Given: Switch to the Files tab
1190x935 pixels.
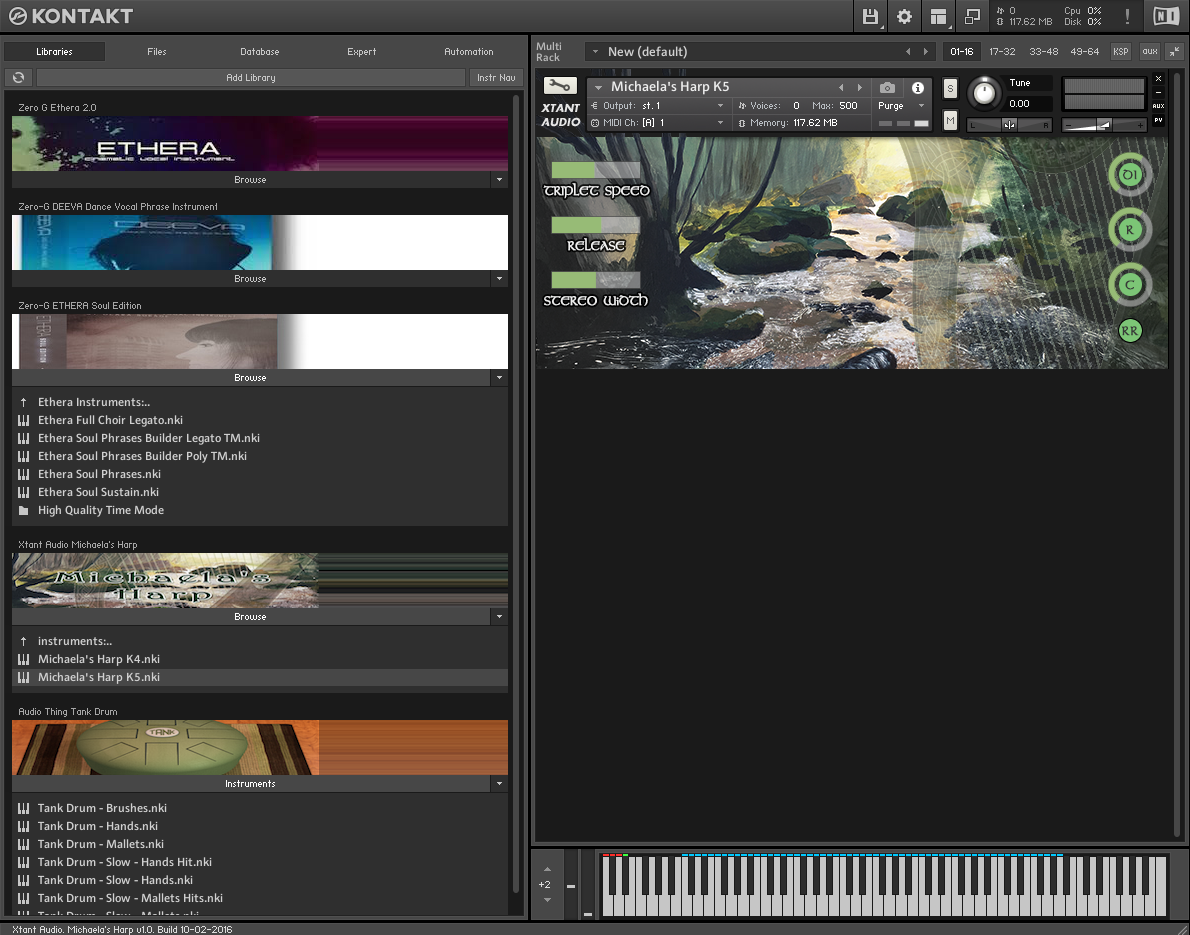Looking at the screenshot, I should click(x=157, y=52).
